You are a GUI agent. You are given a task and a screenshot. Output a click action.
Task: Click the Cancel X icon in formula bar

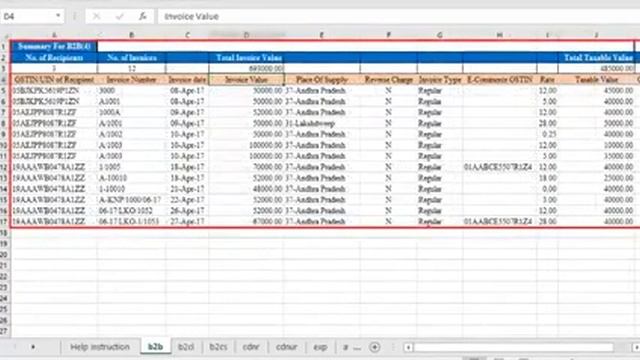pos(96,16)
